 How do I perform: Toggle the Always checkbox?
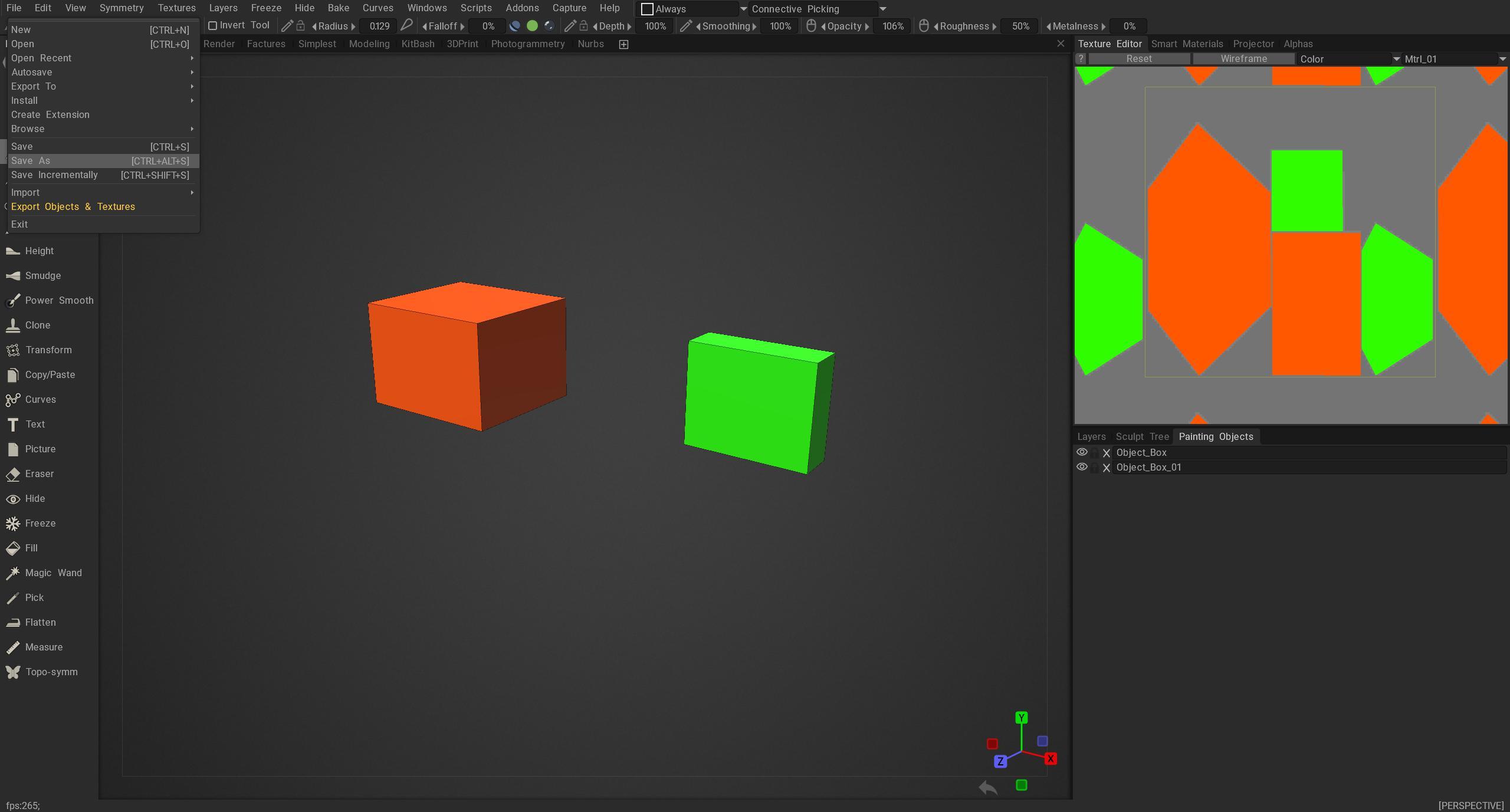click(x=647, y=9)
